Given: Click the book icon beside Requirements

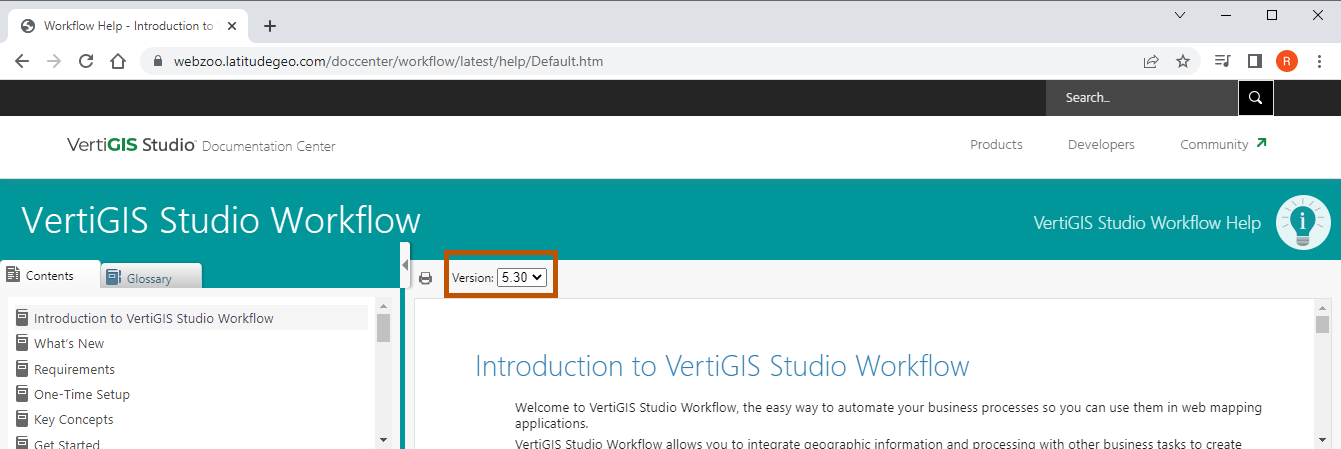Looking at the screenshot, I should point(22,368).
